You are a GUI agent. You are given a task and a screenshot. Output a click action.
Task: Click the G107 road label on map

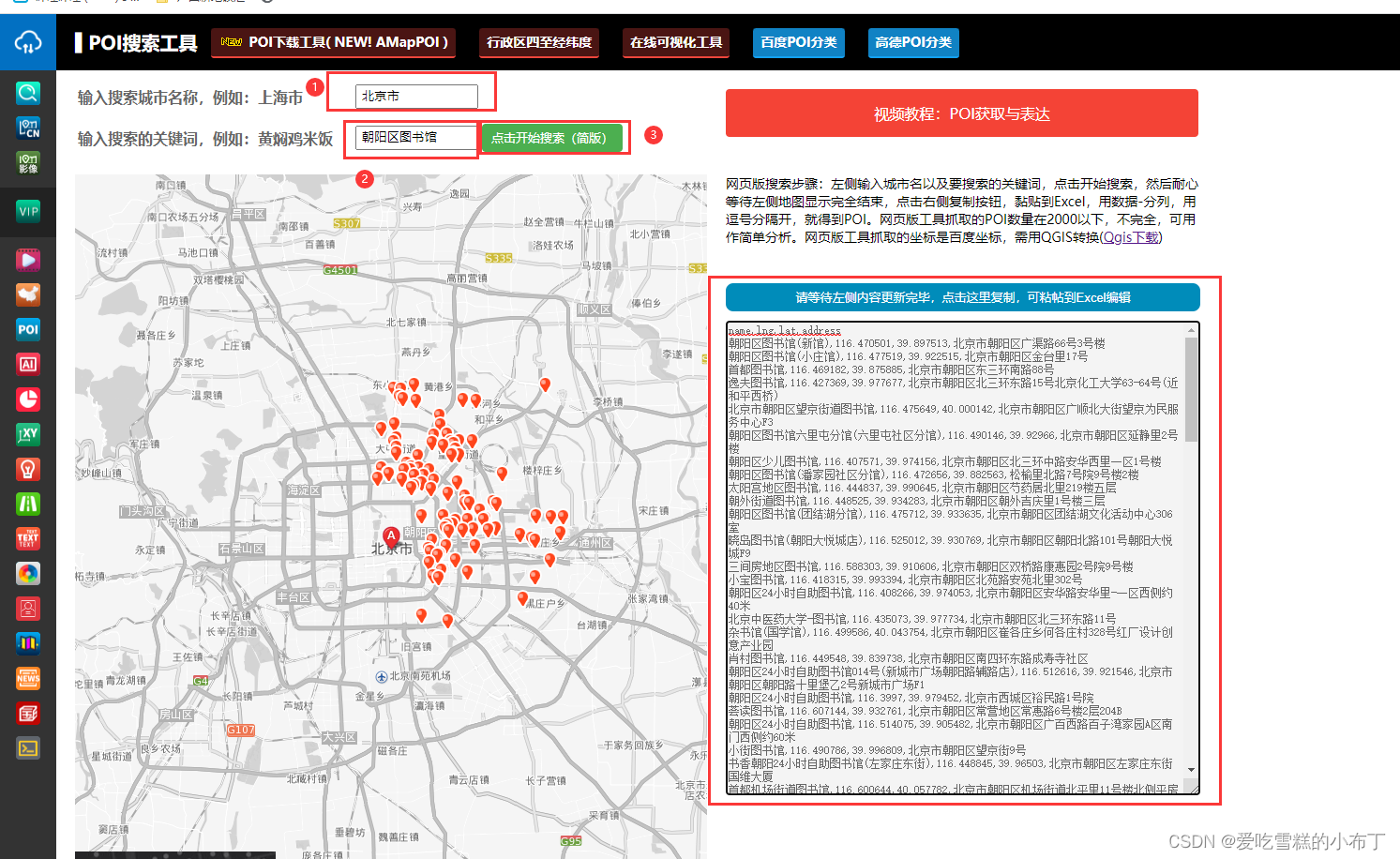tap(241, 730)
